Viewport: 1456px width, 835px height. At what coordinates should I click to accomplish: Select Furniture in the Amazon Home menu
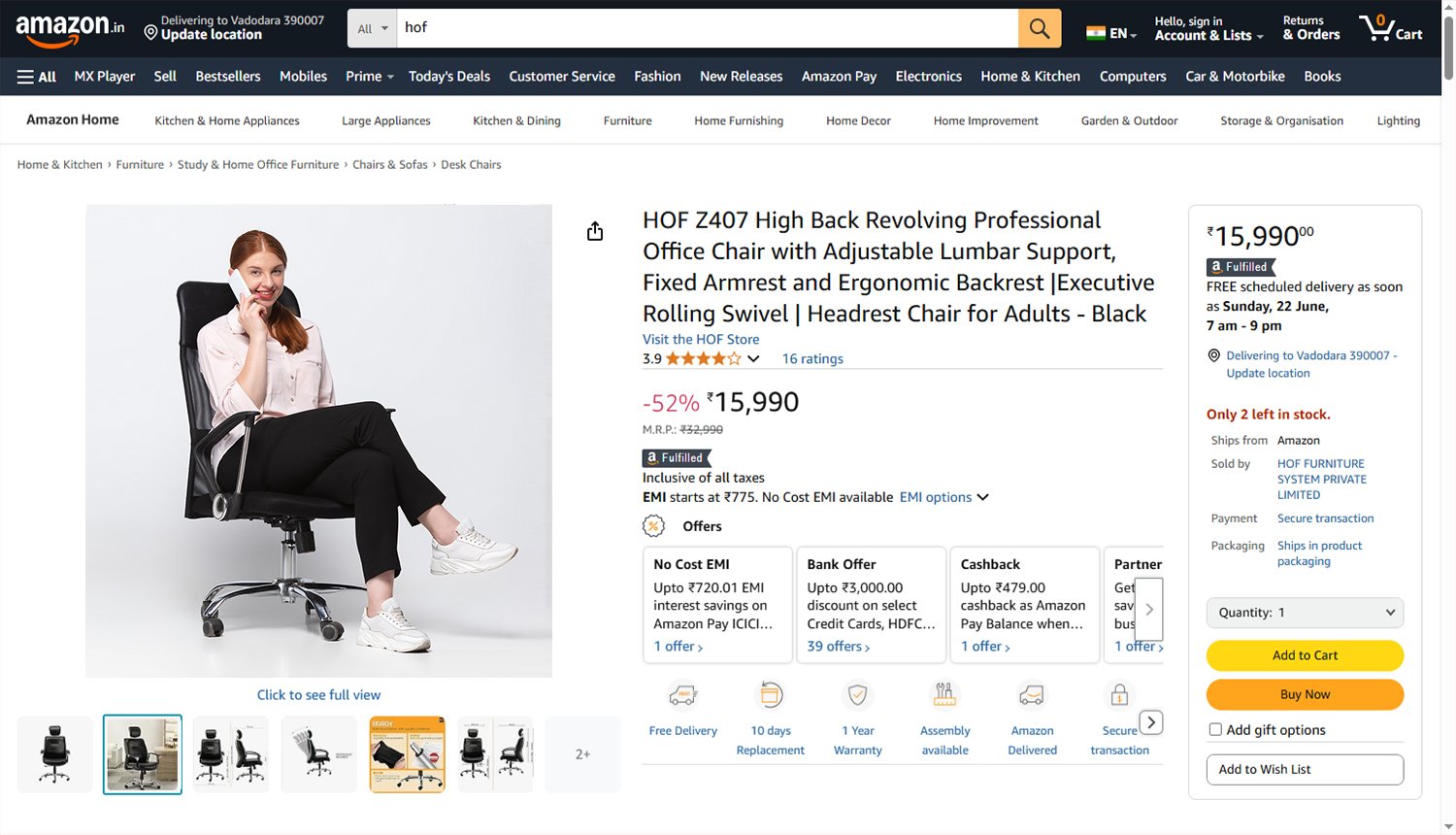626,120
